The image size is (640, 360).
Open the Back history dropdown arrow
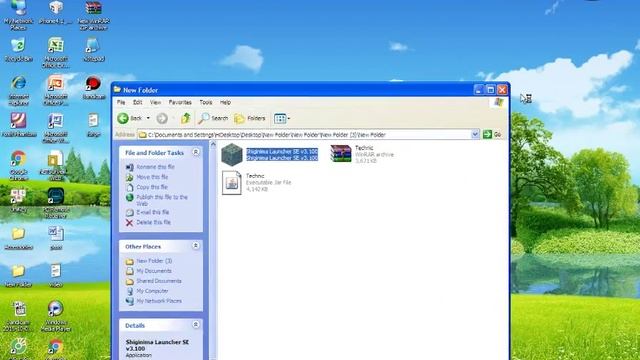(148, 118)
